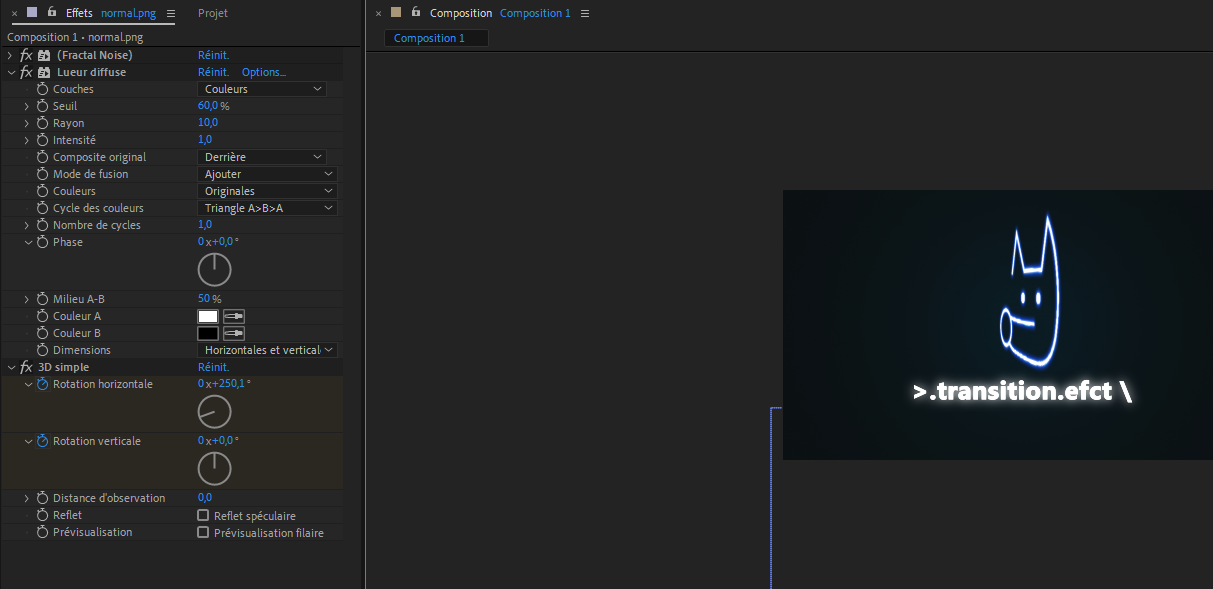
Task: Click Réinit. to reset 3D simple
Action: (x=213, y=367)
